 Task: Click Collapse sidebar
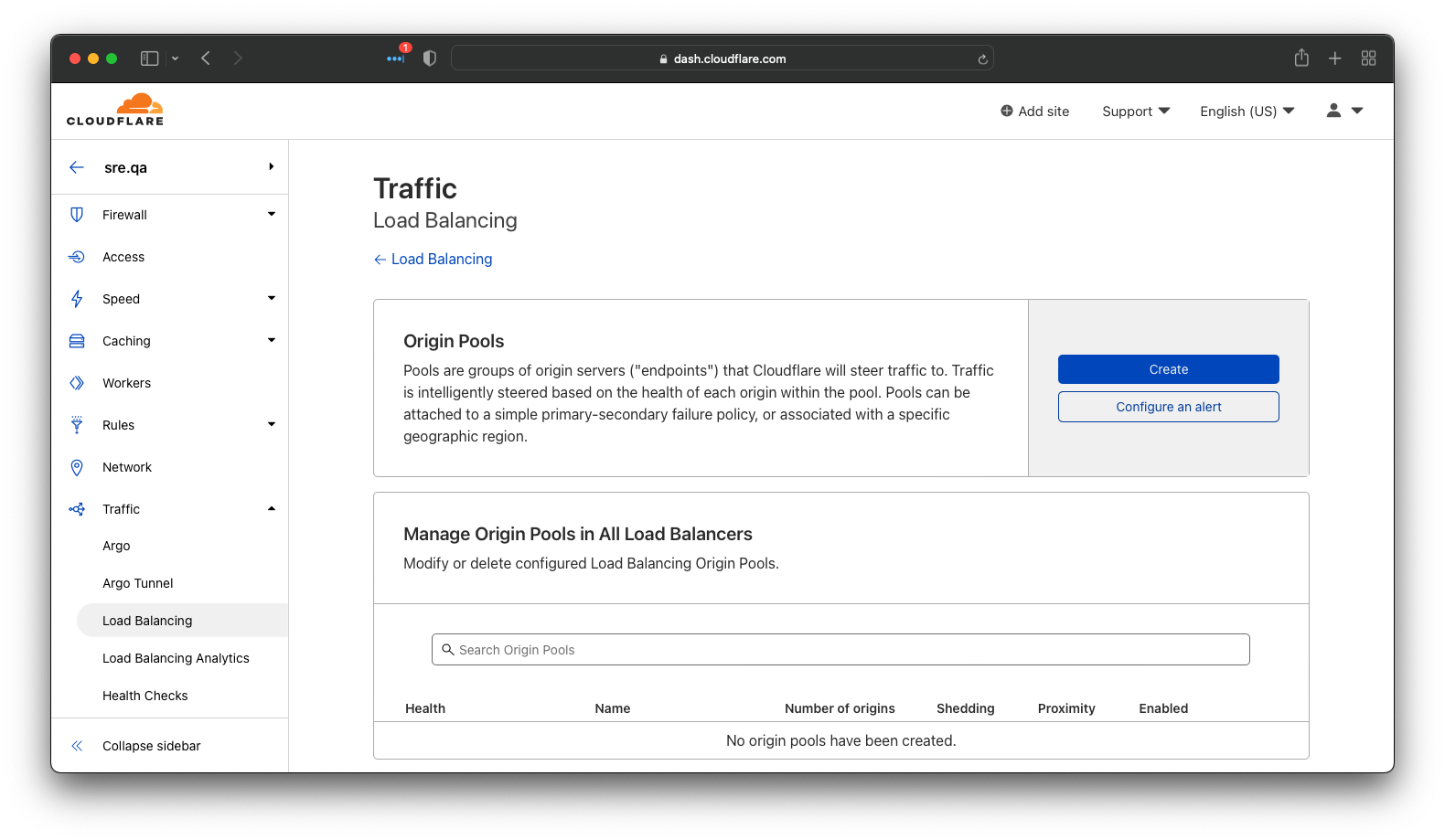click(152, 746)
